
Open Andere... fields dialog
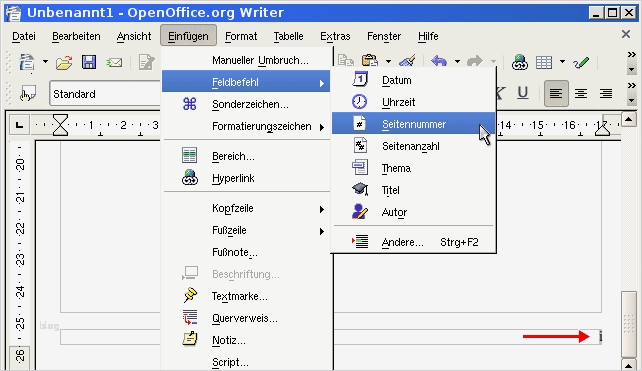(414, 242)
